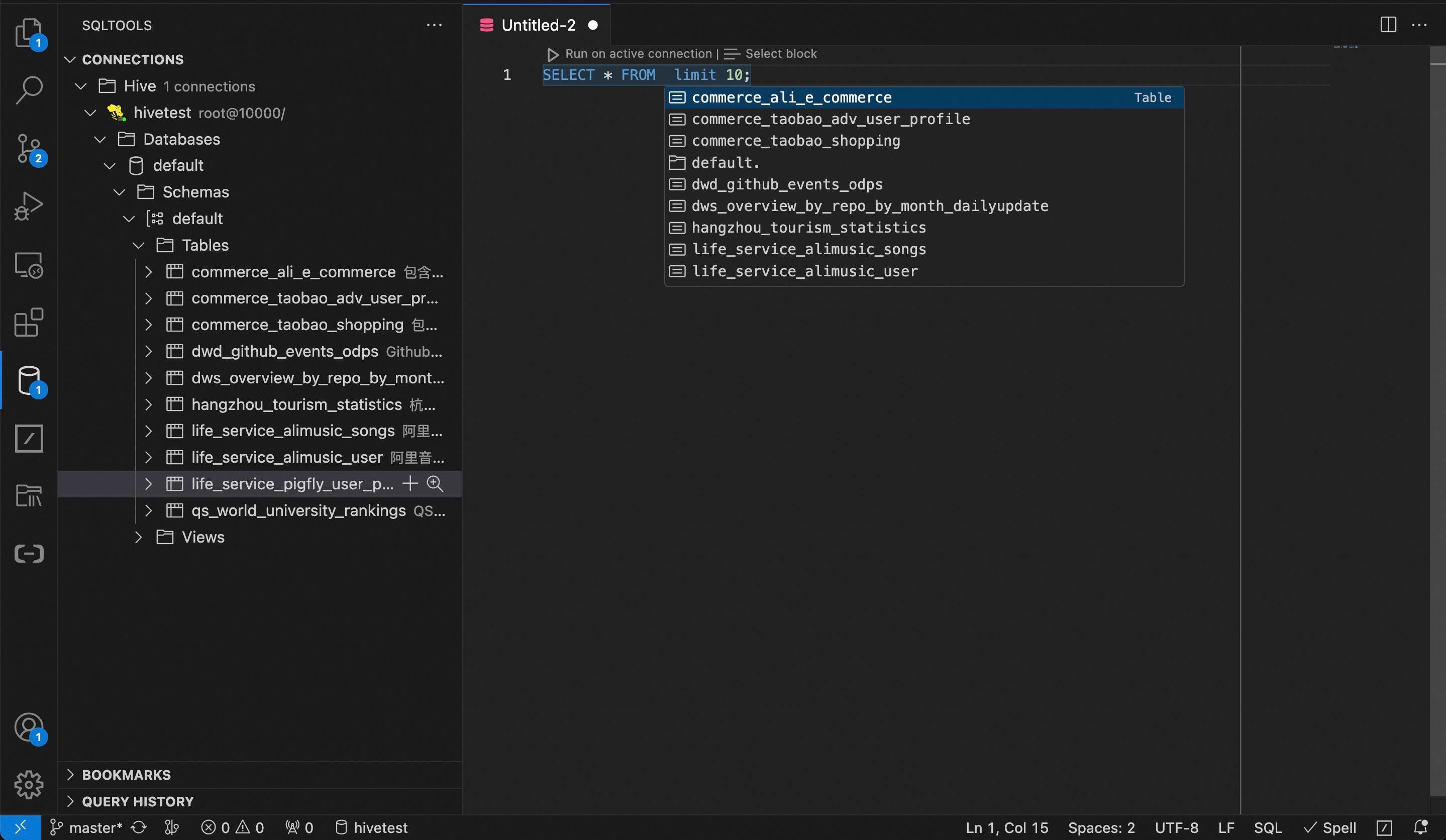The image size is (1446, 840).
Task: Choose commerce_taobao_adv_user_profile suggestion
Action: (x=924, y=119)
